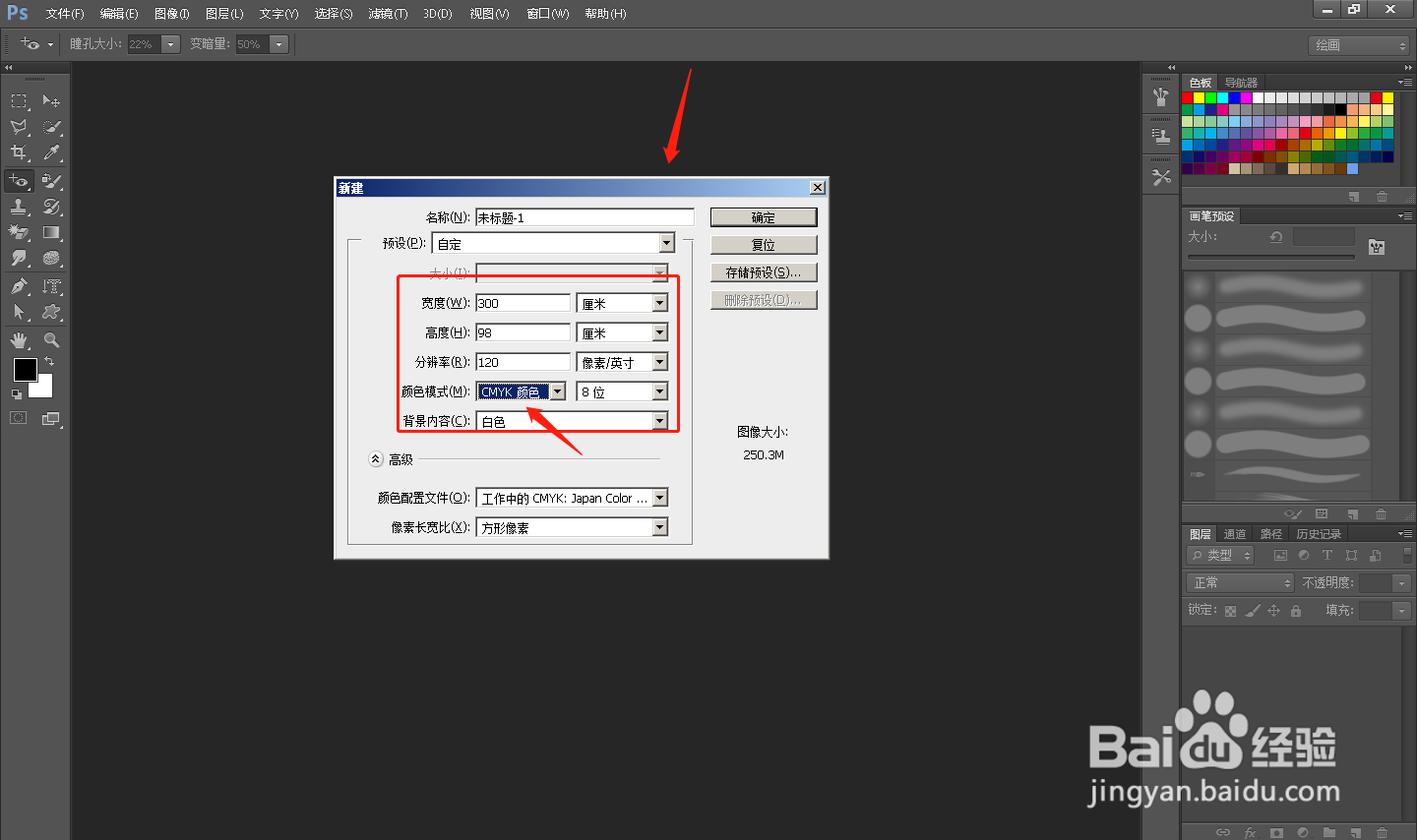Select the Sponge tool
This screenshot has width=1417, height=840.
(x=51, y=258)
